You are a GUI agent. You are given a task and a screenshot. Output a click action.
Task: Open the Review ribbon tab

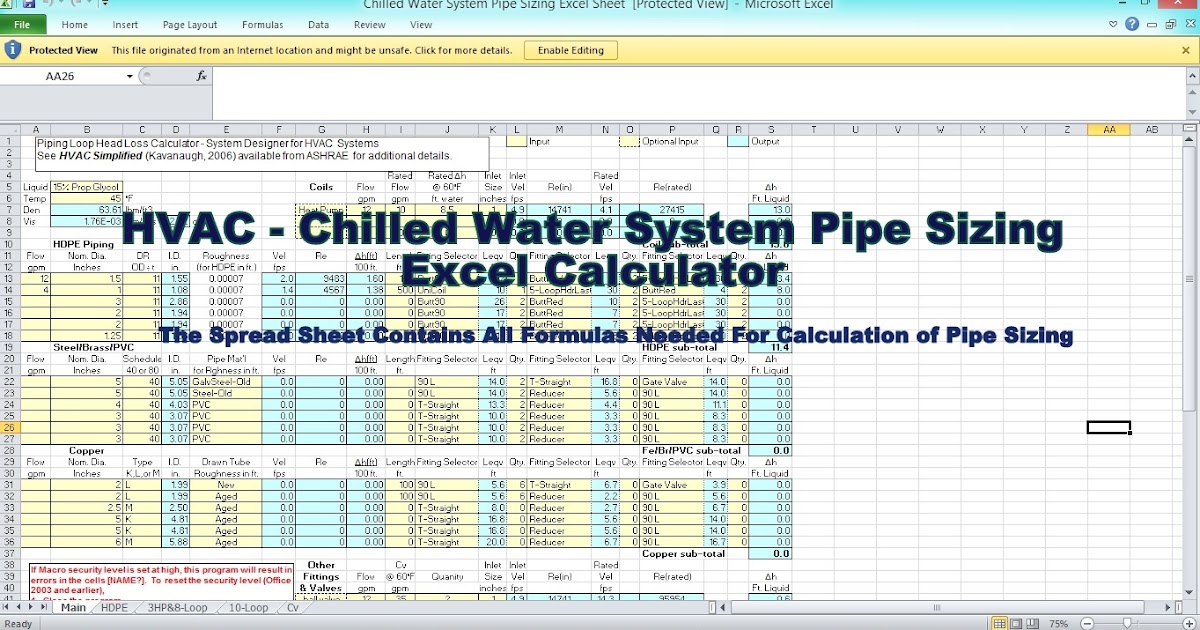click(x=370, y=24)
